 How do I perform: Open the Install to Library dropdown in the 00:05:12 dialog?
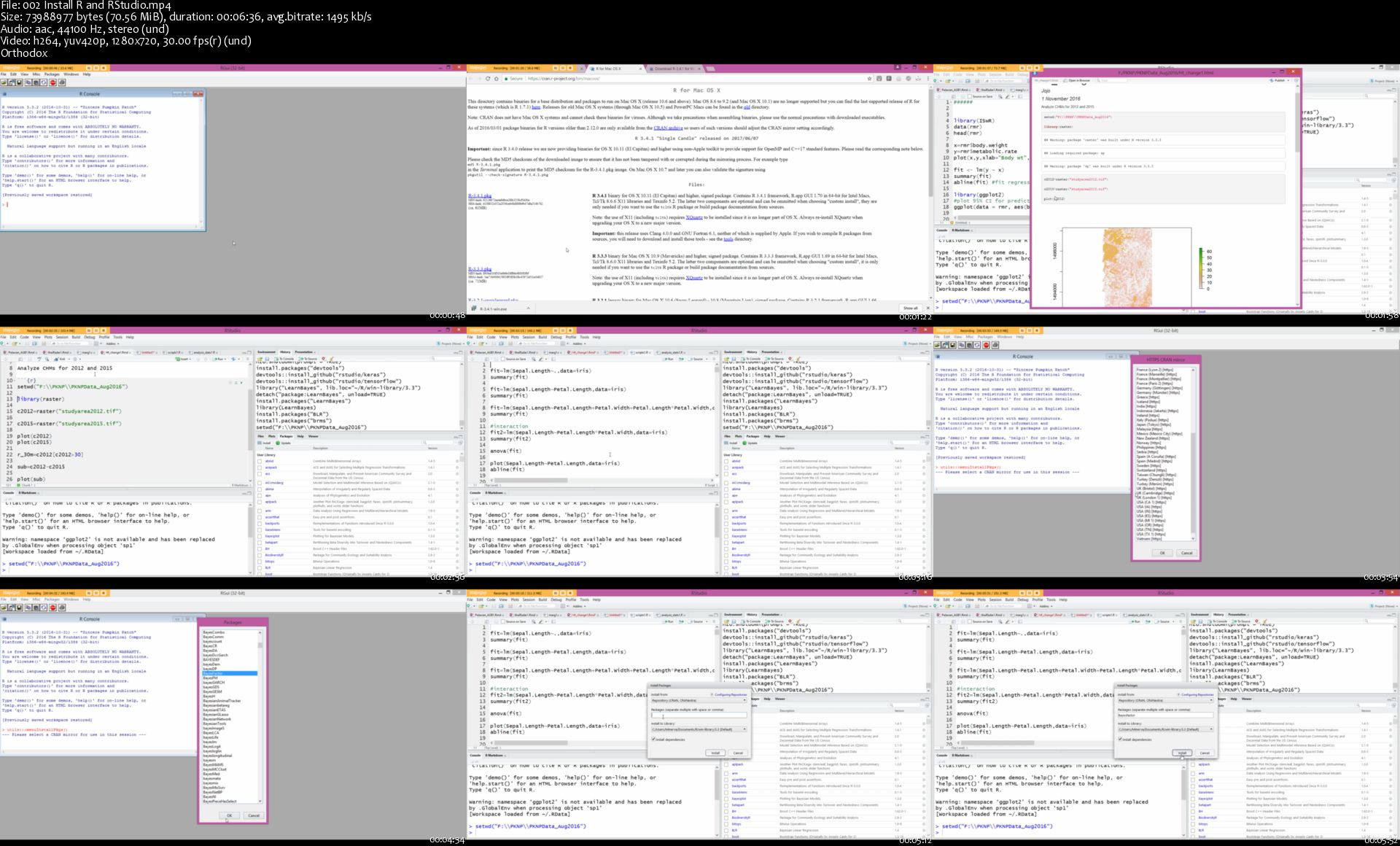(699, 729)
